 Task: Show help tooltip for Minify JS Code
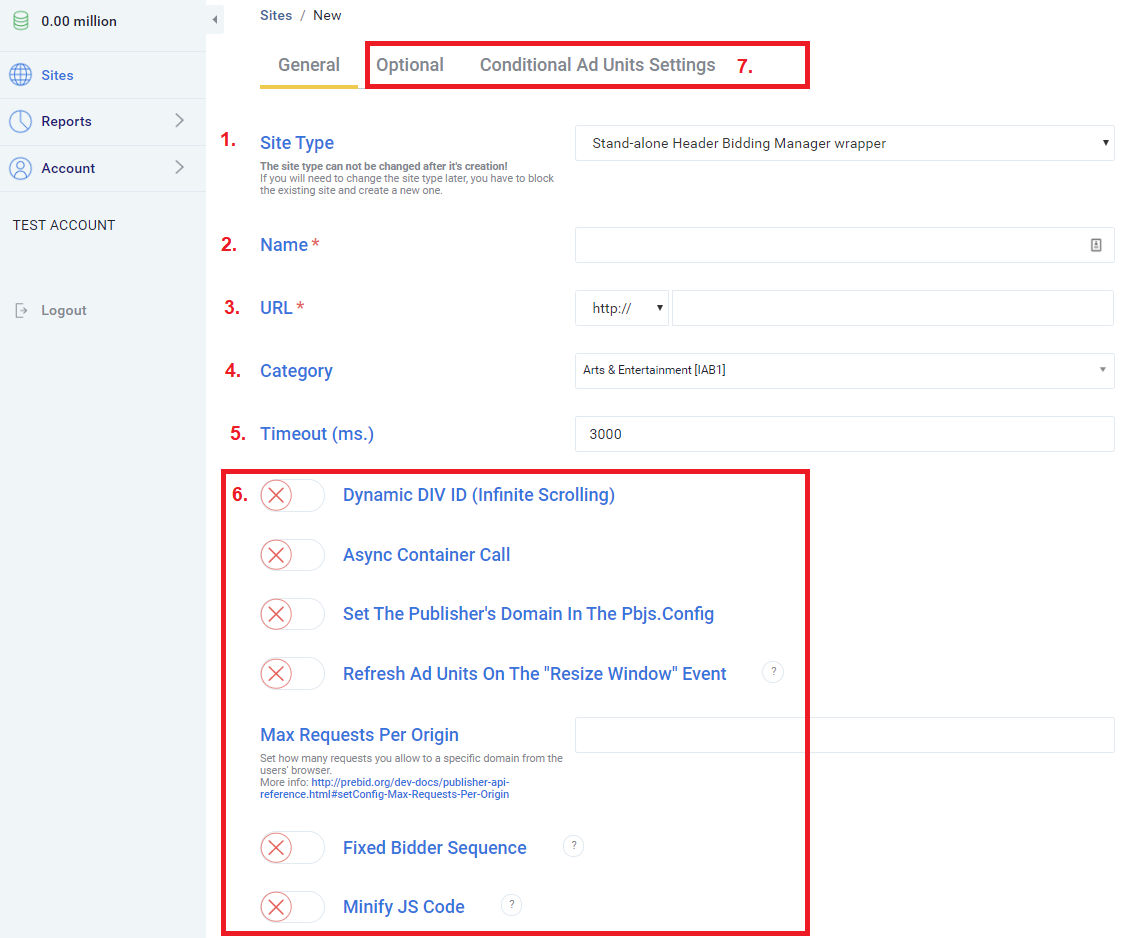[x=511, y=905]
